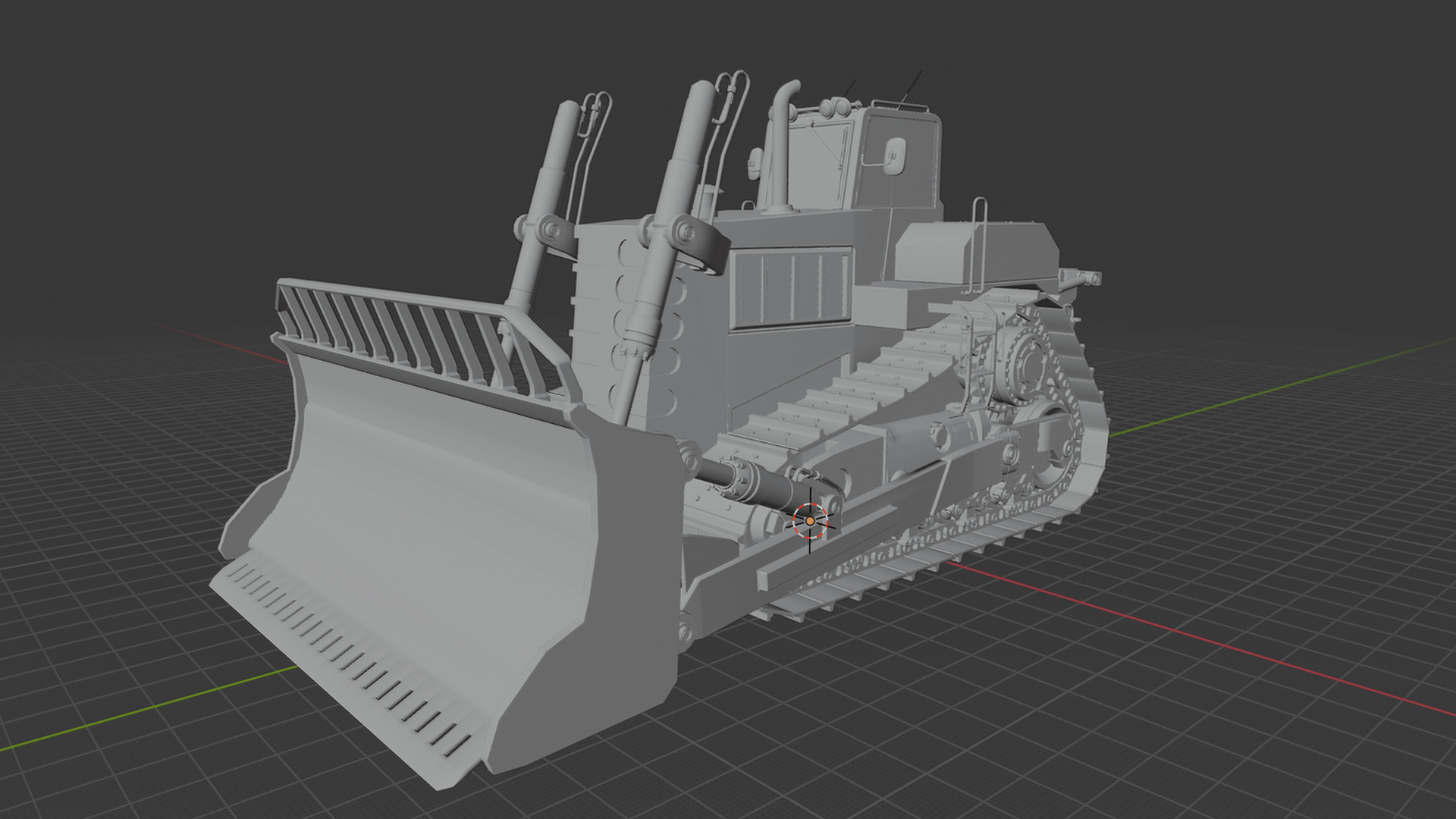
Task: Select the blade's top guard rail
Action: click(x=425, y=341)
